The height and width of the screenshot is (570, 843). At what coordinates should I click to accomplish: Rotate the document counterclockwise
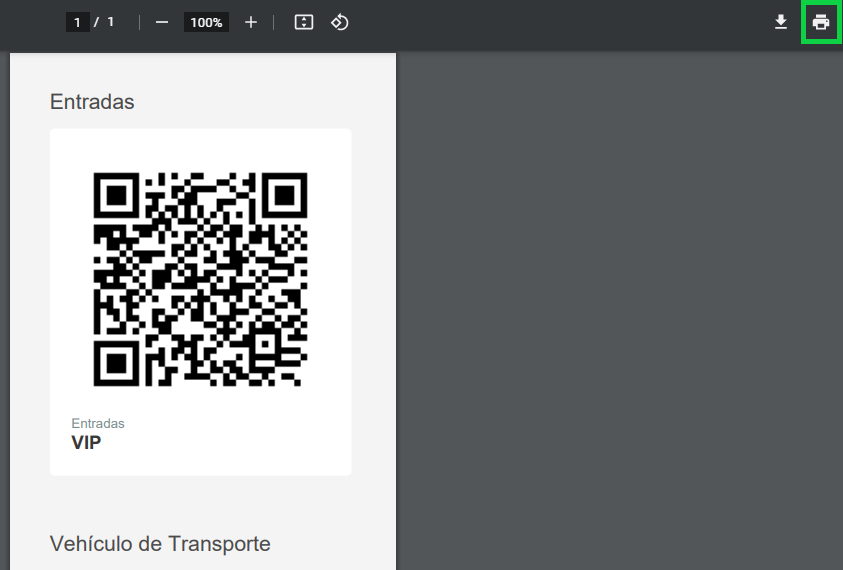[x=339, y=22]
